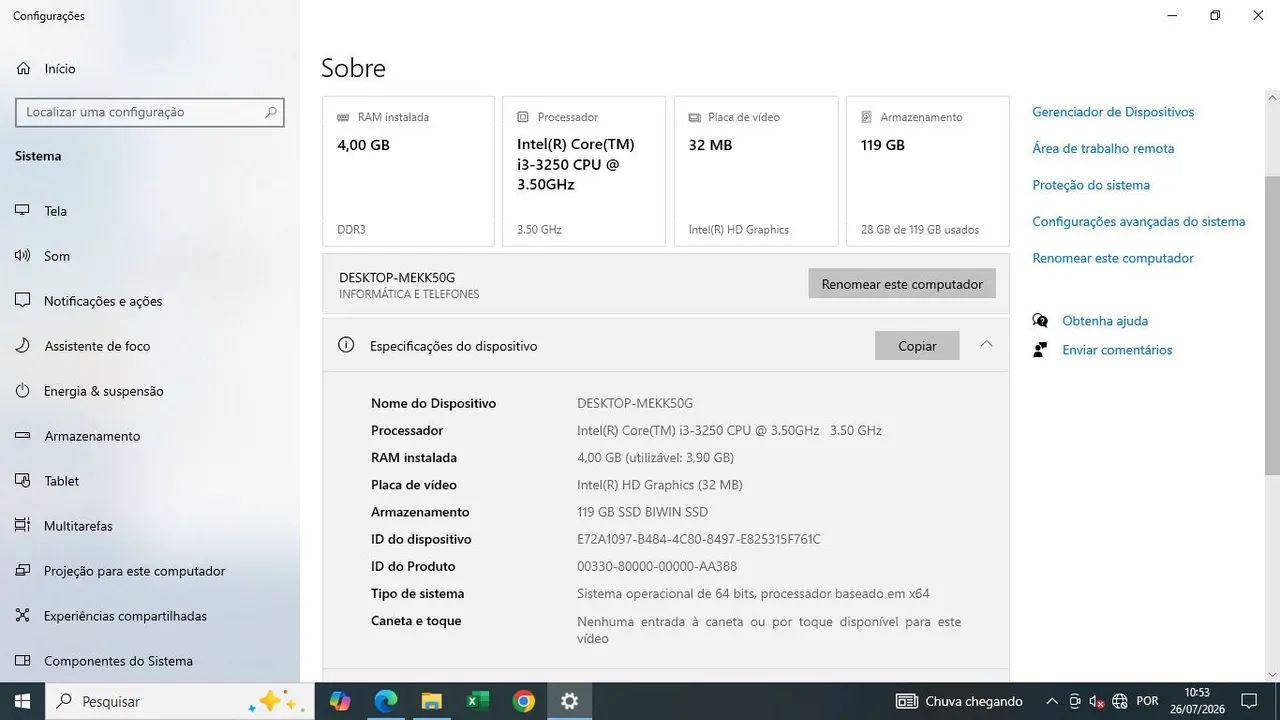Viewport: 1280px width, 720px height.
Task: Click the vertical page scrollbar
Action: [x=1272, y=325]
